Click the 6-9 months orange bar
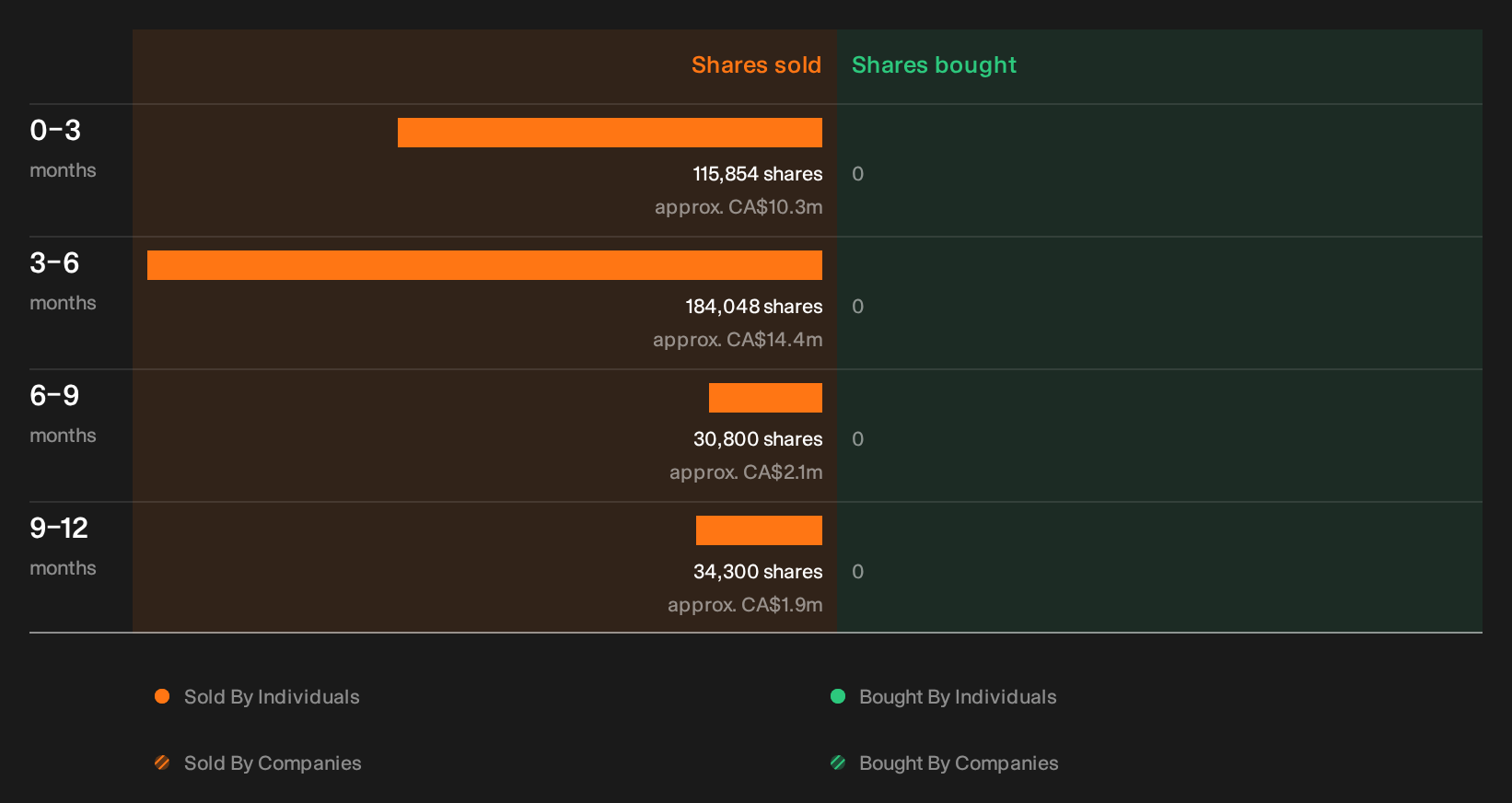Image resolution: width=1512 pixels, height=803 pixels. (765, 398)
